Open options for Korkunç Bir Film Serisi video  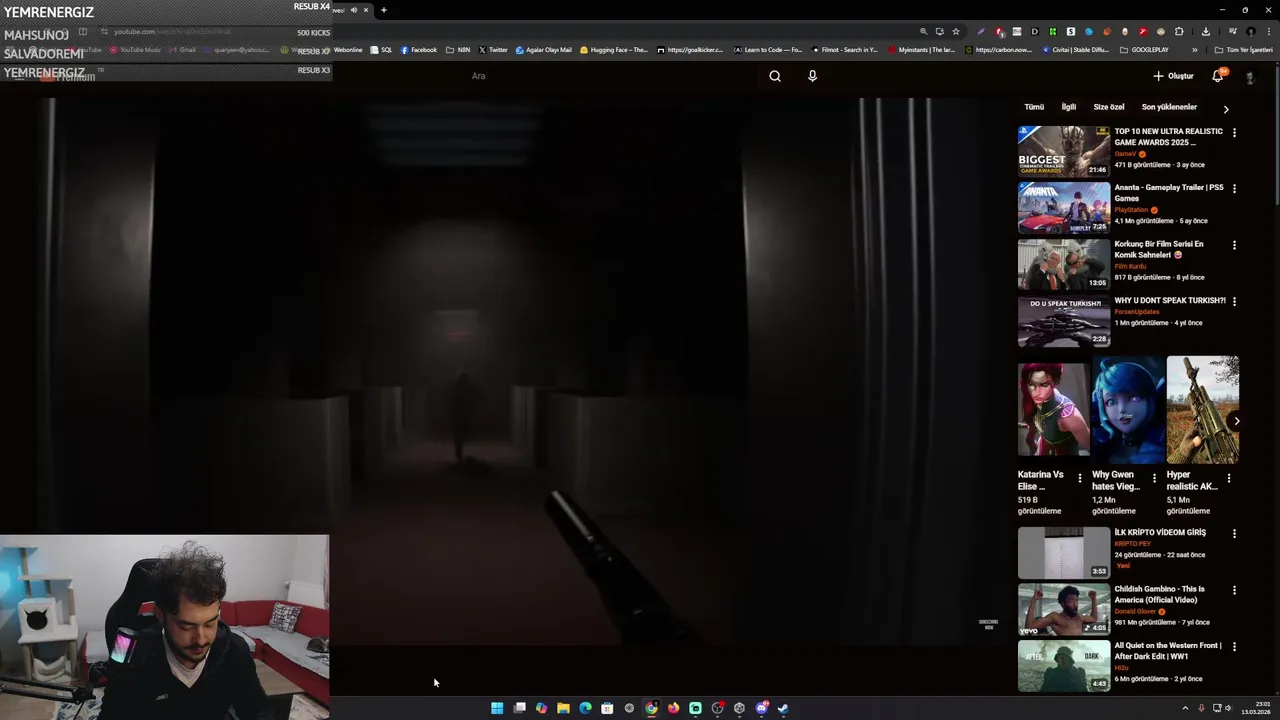(x=1234, y=245)
